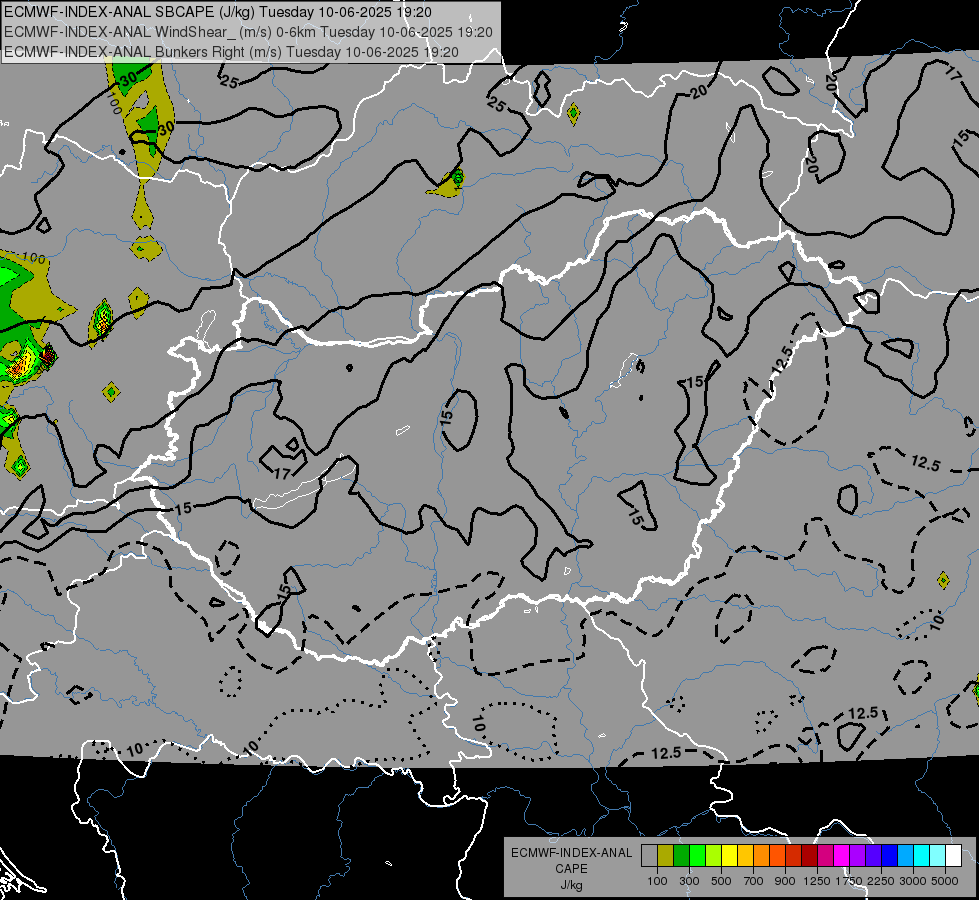Select the pale cyan swatch before 5000
The width and height of the screenshot is (979, 900).
(938, 856)
